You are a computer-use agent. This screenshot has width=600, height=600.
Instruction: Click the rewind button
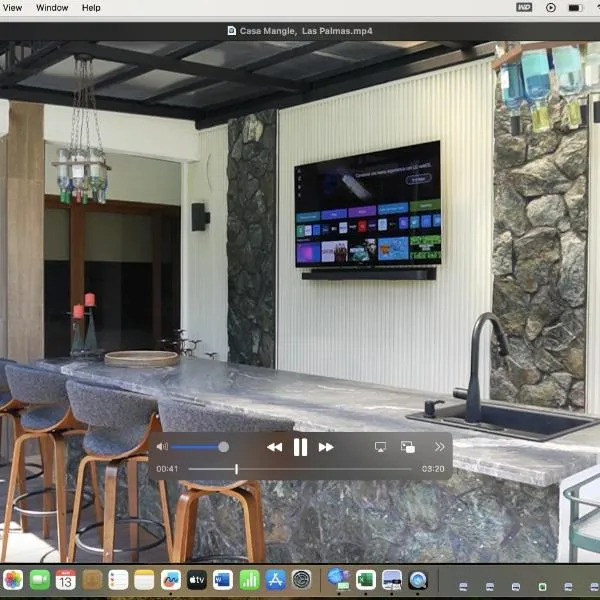(x=274, y=447)
